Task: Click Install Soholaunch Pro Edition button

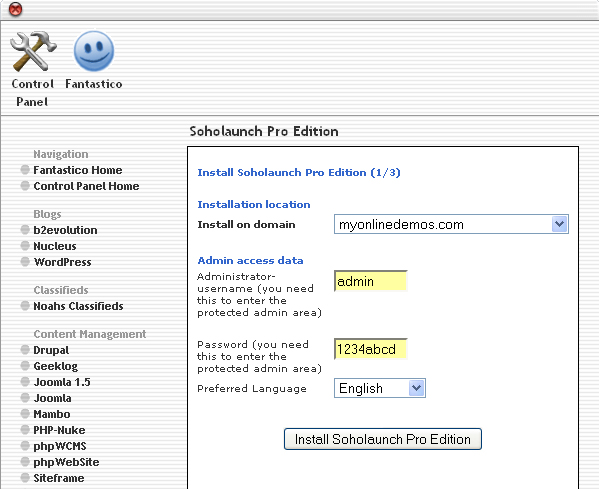Action: pyautogui.click(x=383, y=439)
